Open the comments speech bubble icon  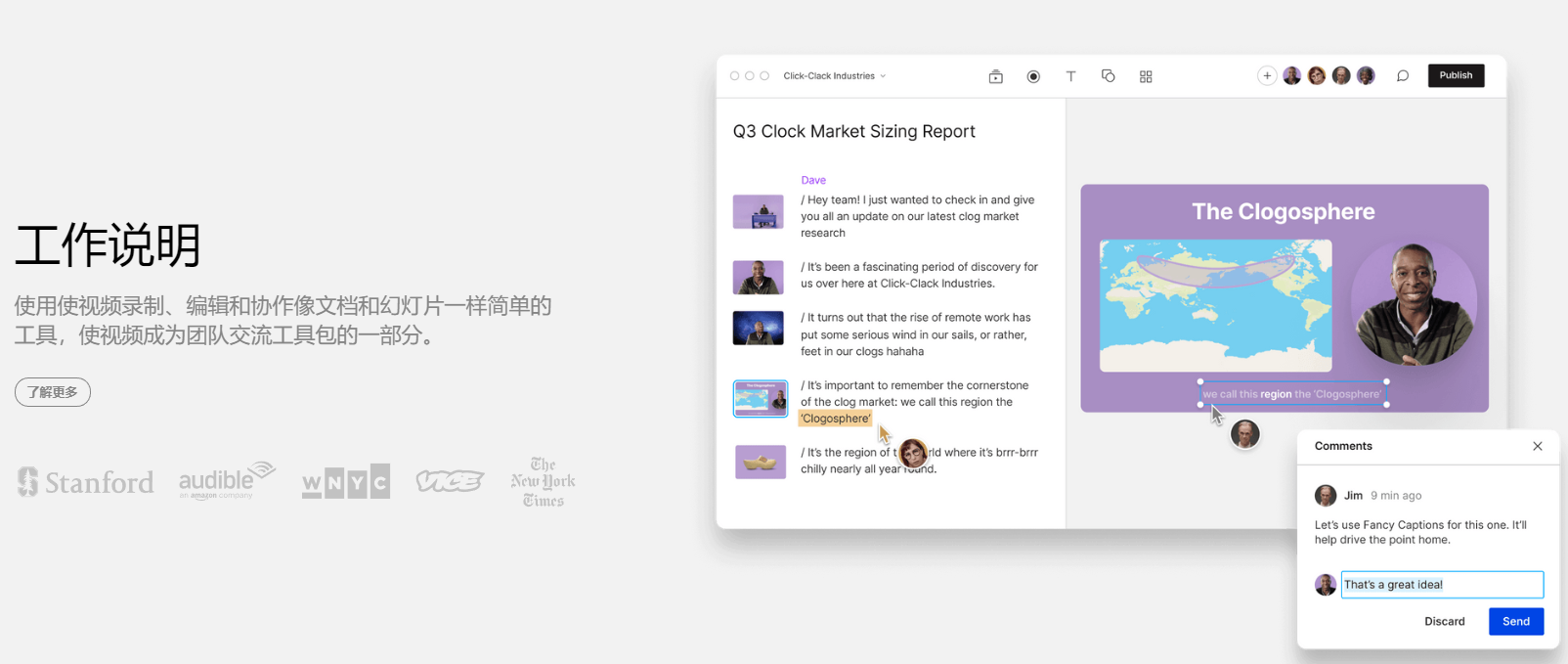(x=1402, y=76)
